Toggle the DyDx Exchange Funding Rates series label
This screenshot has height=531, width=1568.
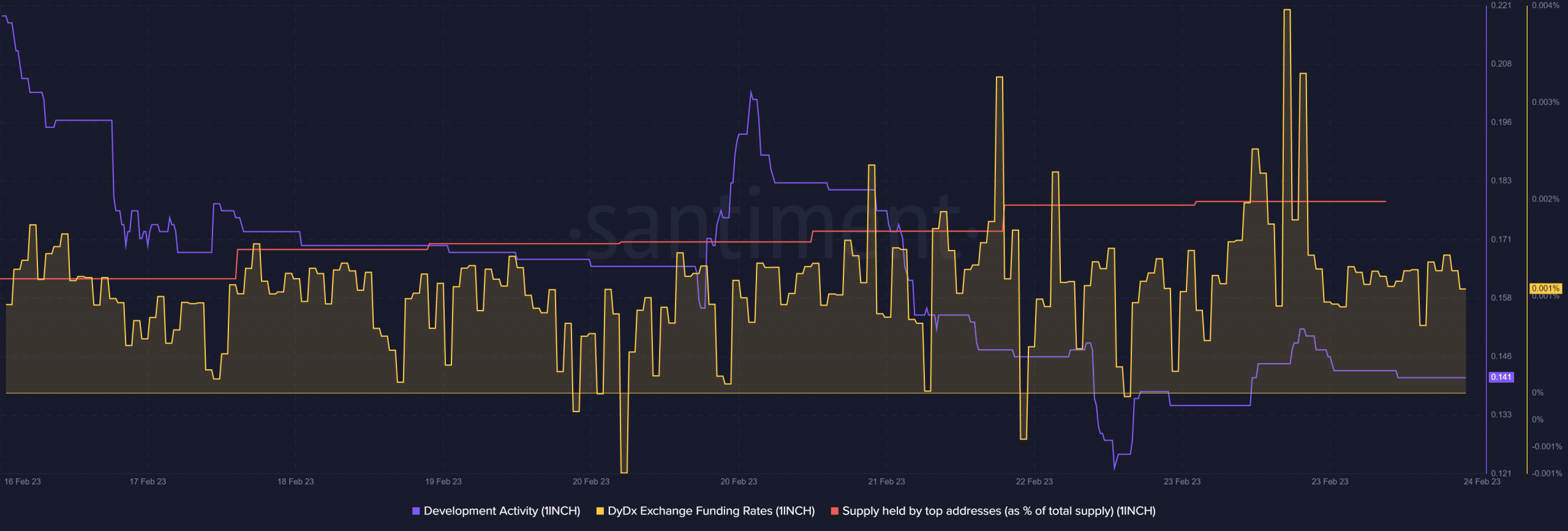tap(710, 511)
